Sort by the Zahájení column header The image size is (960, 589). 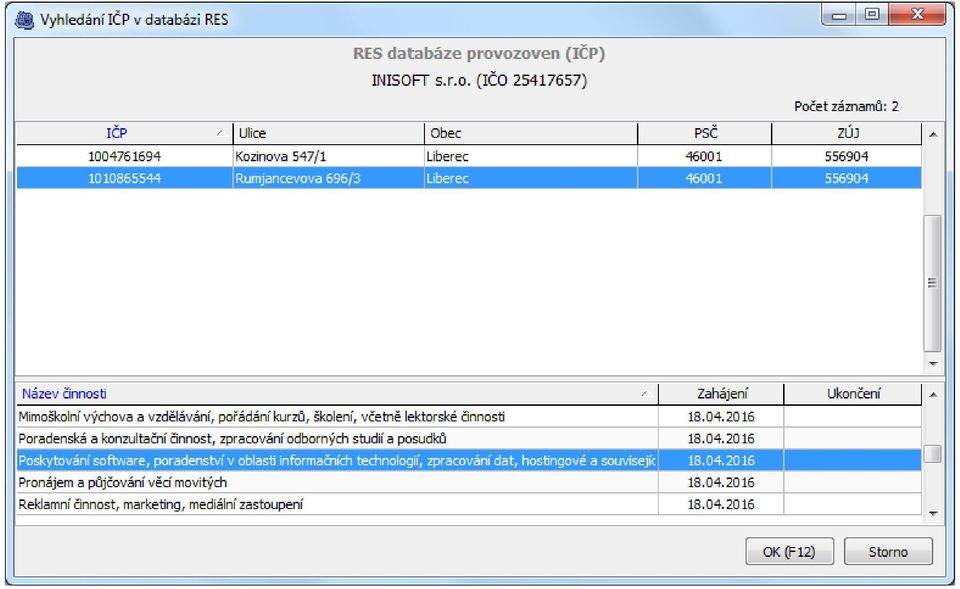point(721,394)
